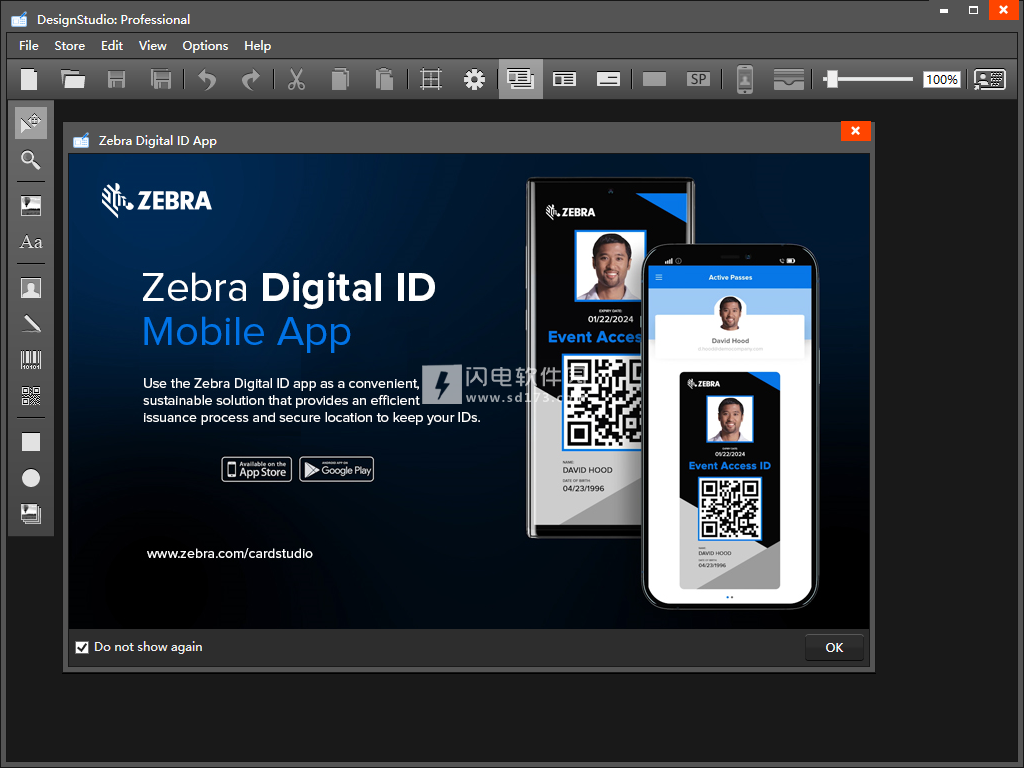The width and height of the screenshot is (1024, 768).
Task: Open the Options menu
Action: [205, 46]
